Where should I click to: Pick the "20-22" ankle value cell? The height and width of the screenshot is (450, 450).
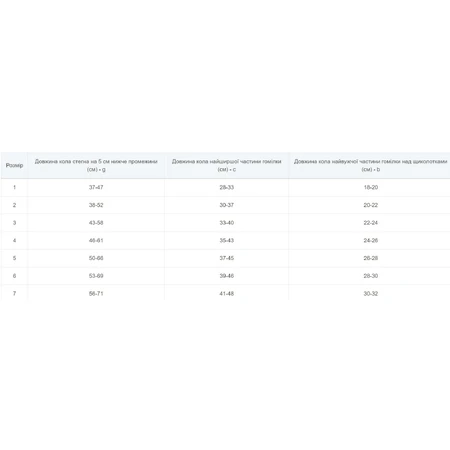370,205
